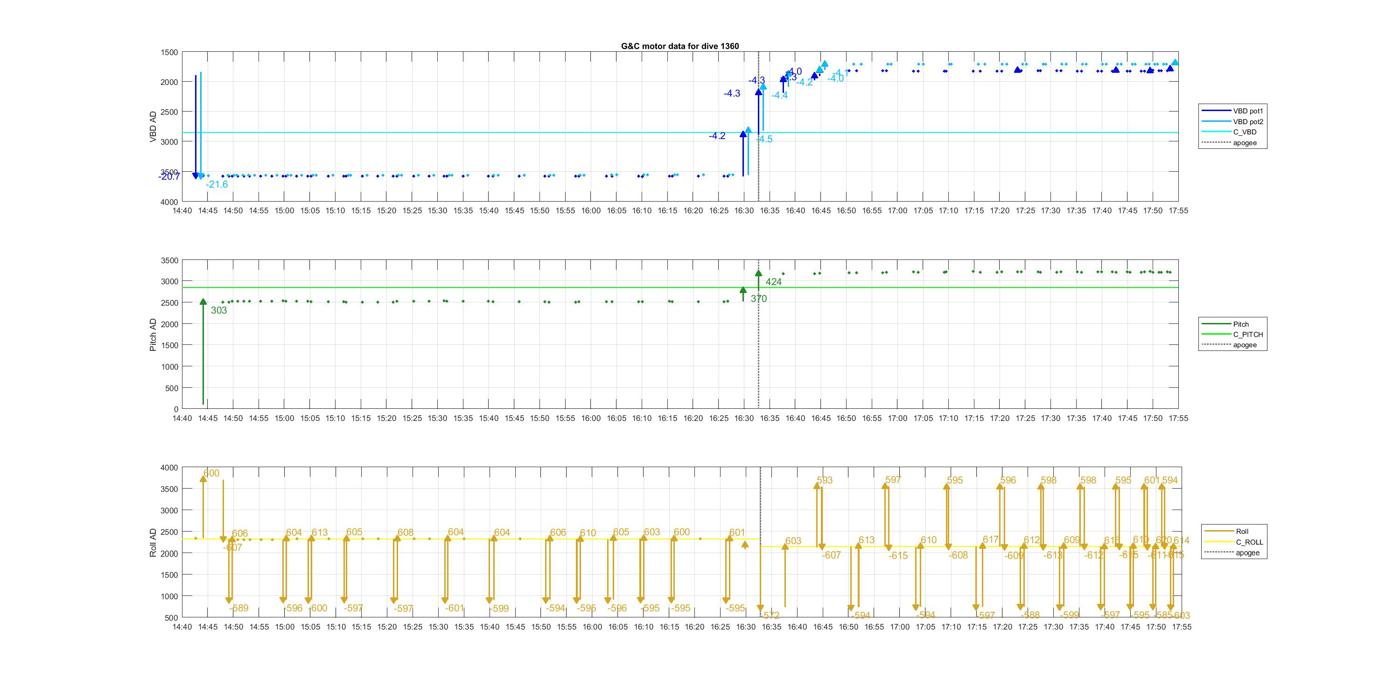Click the "593" roll data label

[x=825, y=481]
